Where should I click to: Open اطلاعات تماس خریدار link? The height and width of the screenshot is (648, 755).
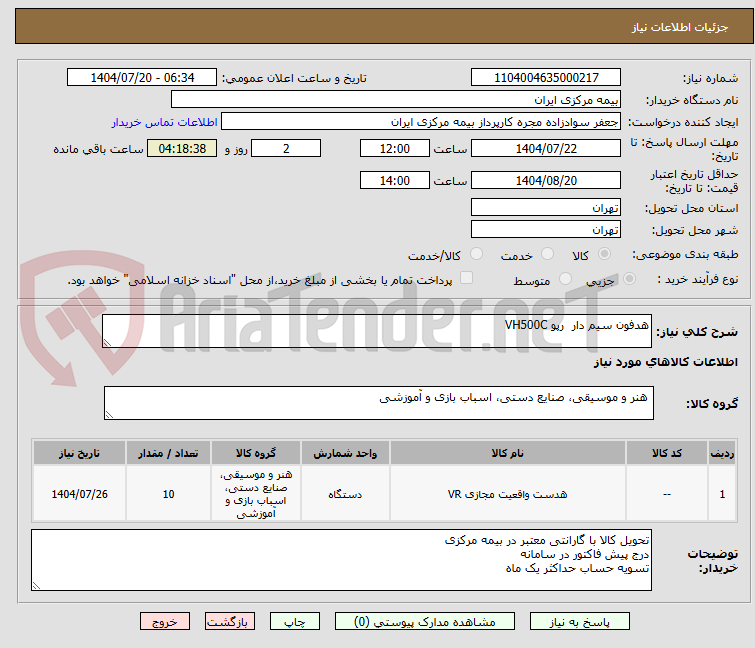(165, 122)
